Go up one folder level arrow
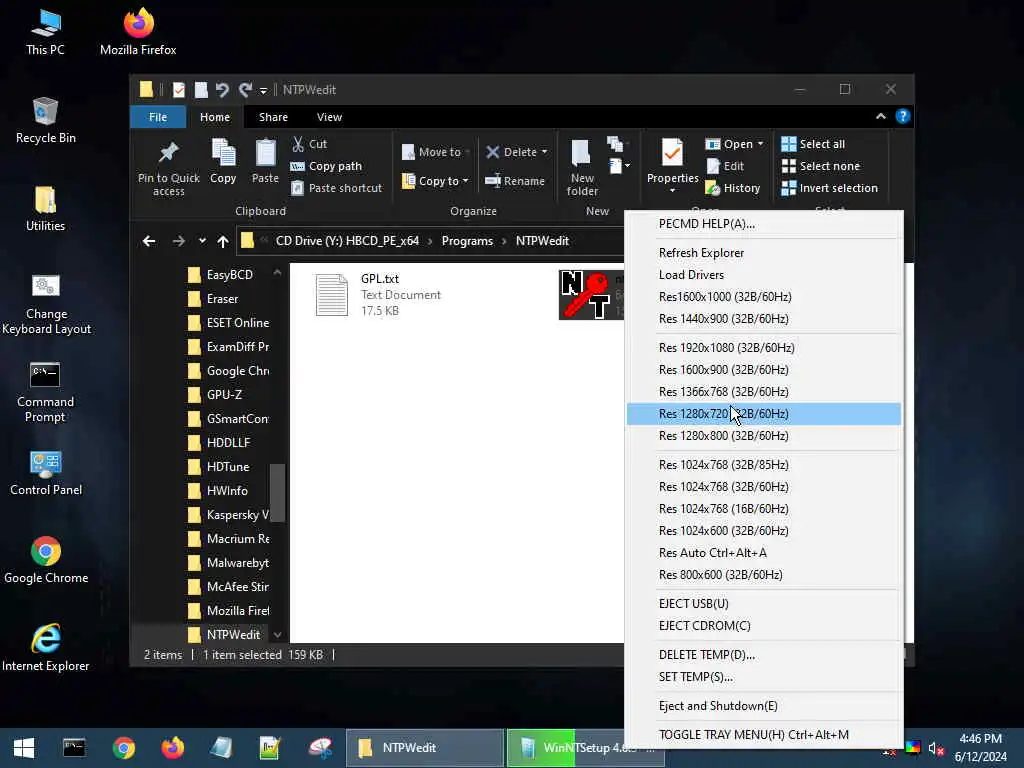1024x768 pixels. click(223, 241)
